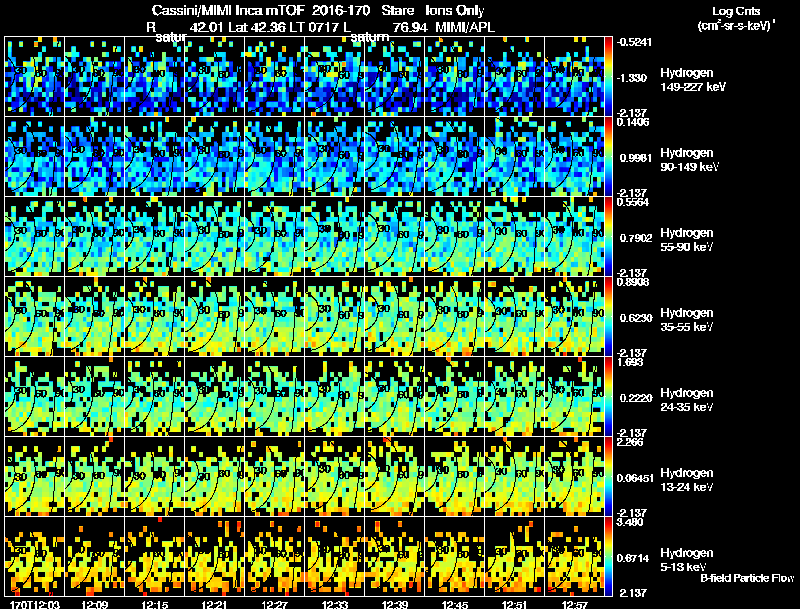Select the 12:03 panel in the 149-227 keV row
800x609 pixels.
(x=35, y=77)
